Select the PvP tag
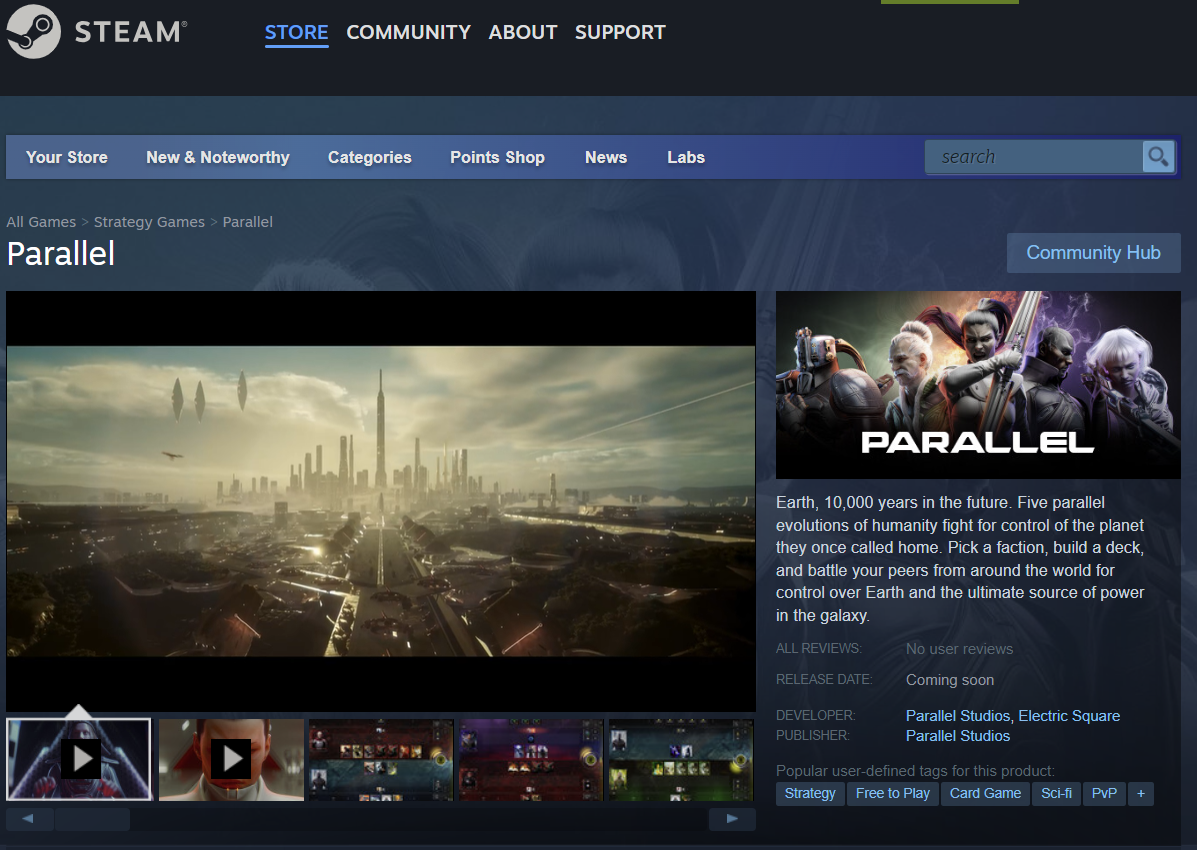Viewport: 1197px width, 850px height. [1104, 793]
